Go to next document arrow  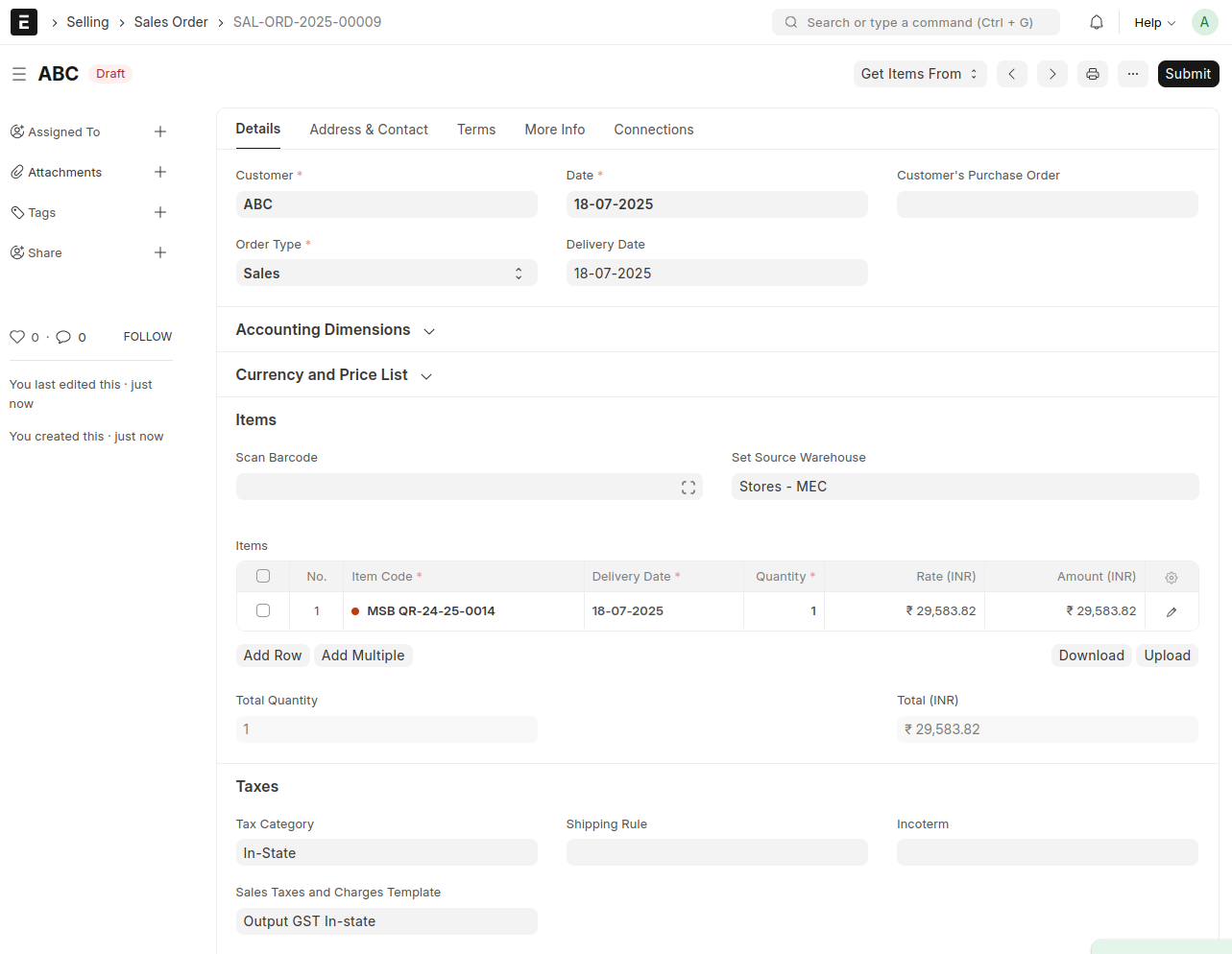[x=1052, y=74]
